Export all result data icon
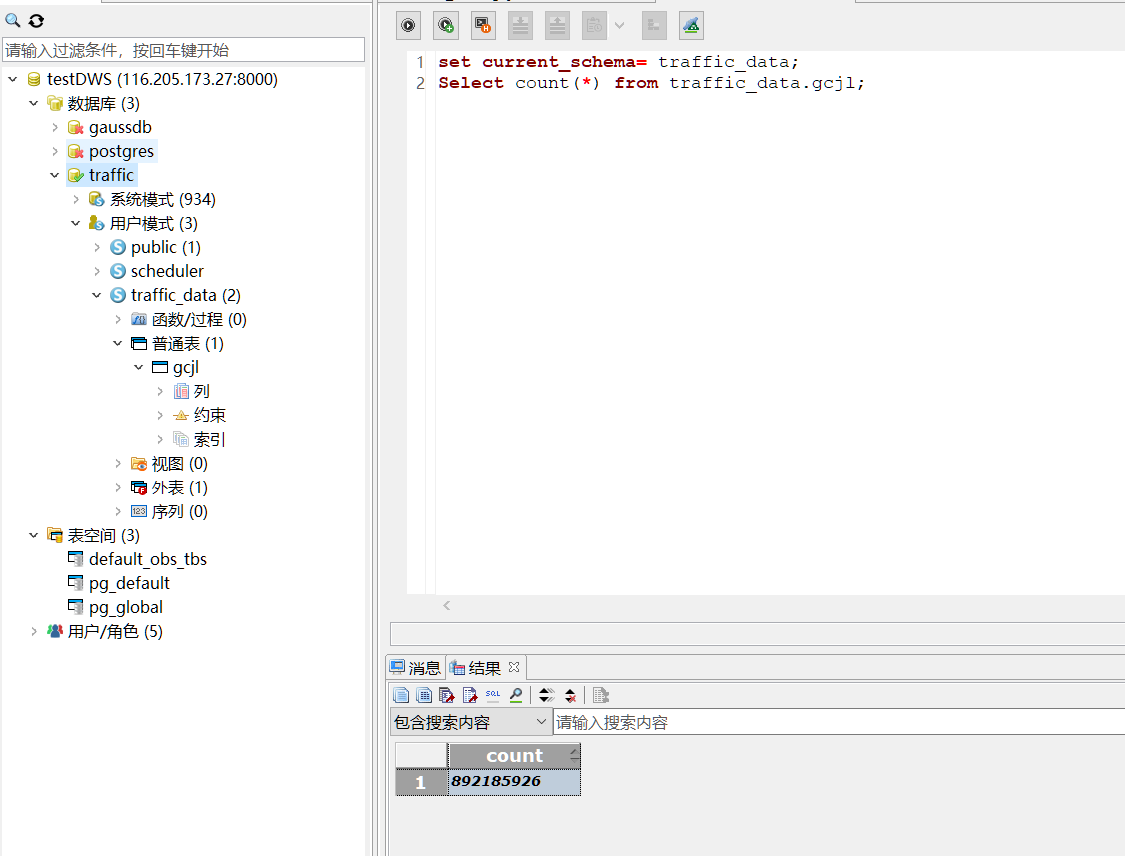This screenshot has width=1125, height=856. 447,695
